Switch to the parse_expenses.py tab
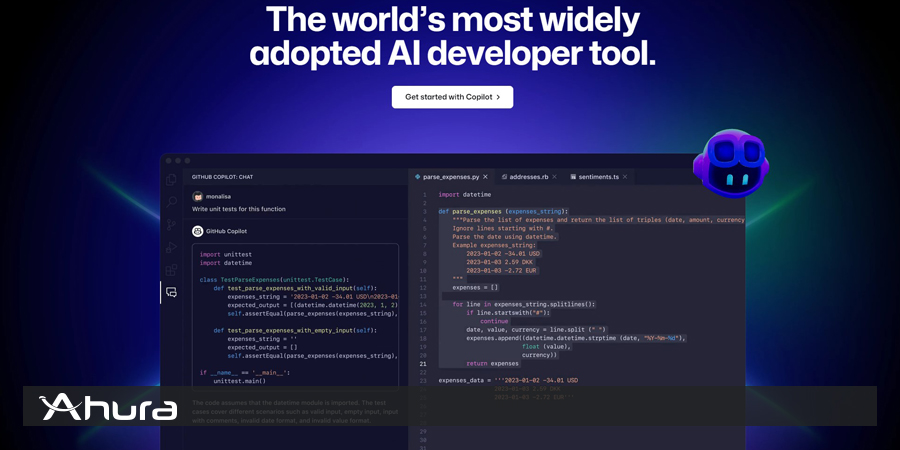The height and width of the screenshot is (450, 900). click(x=451, y=177)
